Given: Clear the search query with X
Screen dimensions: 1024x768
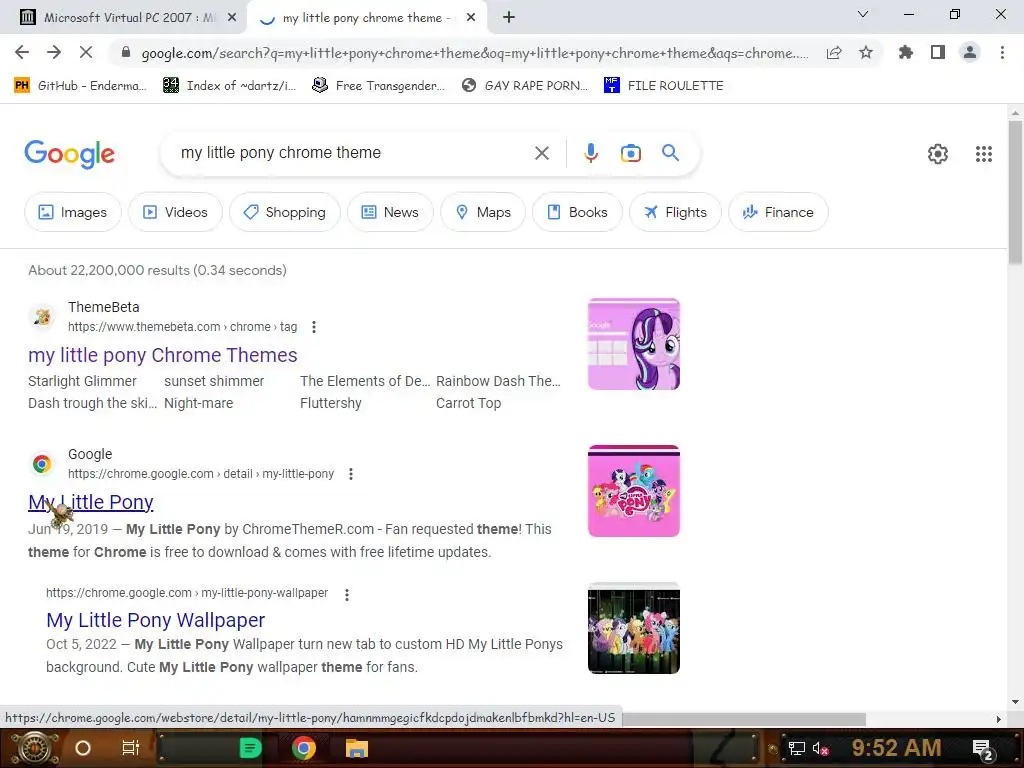Looking at the screenshot, I should coord(541,153).
